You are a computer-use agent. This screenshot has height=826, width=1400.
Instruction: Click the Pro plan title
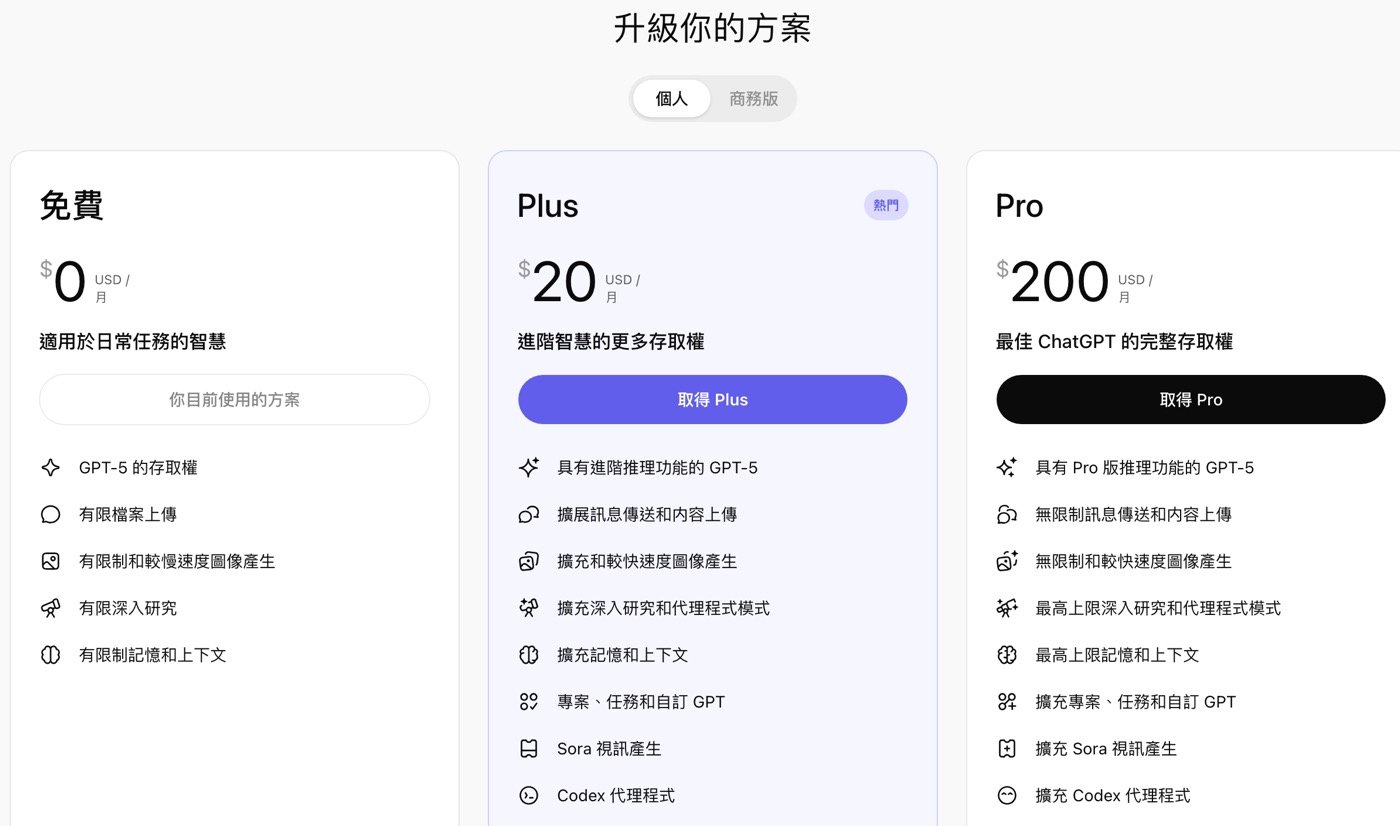pyautogui.click(x=1019, y=206)
